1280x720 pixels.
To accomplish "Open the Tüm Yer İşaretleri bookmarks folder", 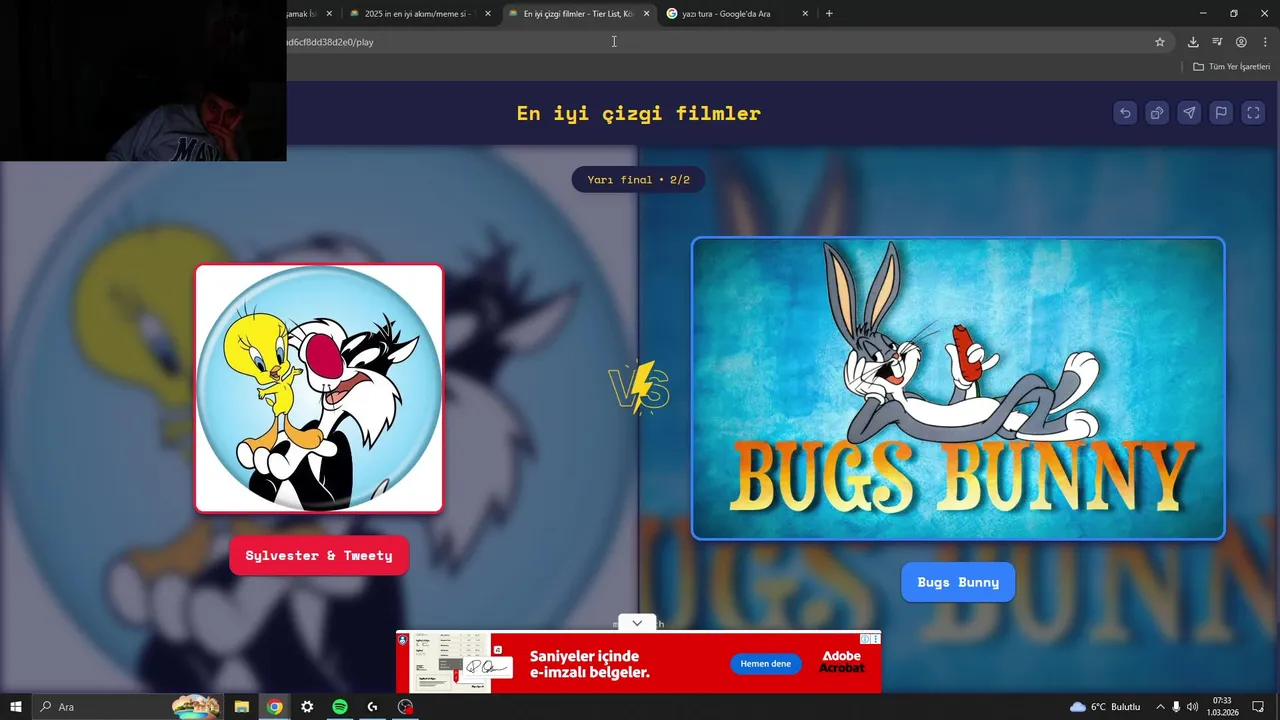I will click(1231, 67).
